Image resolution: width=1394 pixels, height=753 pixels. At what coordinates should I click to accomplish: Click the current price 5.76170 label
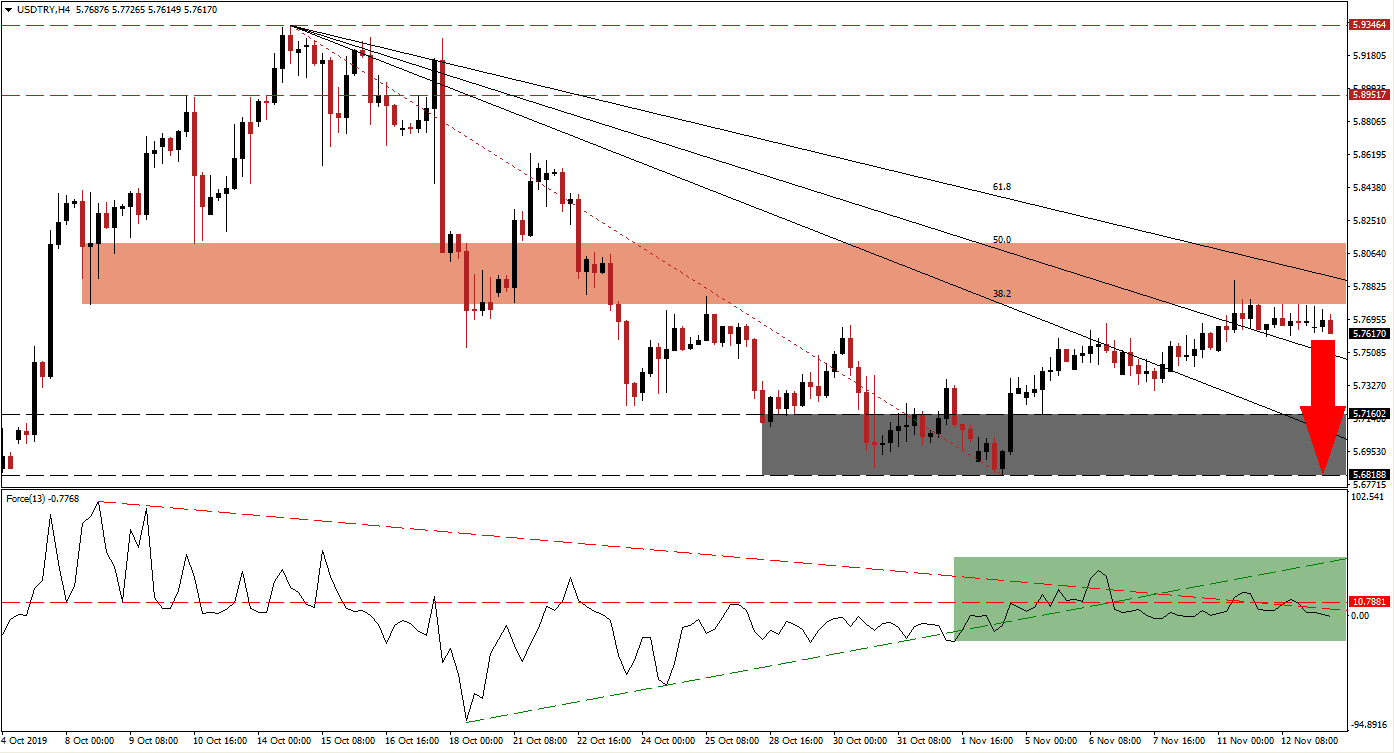[1368, 333]
